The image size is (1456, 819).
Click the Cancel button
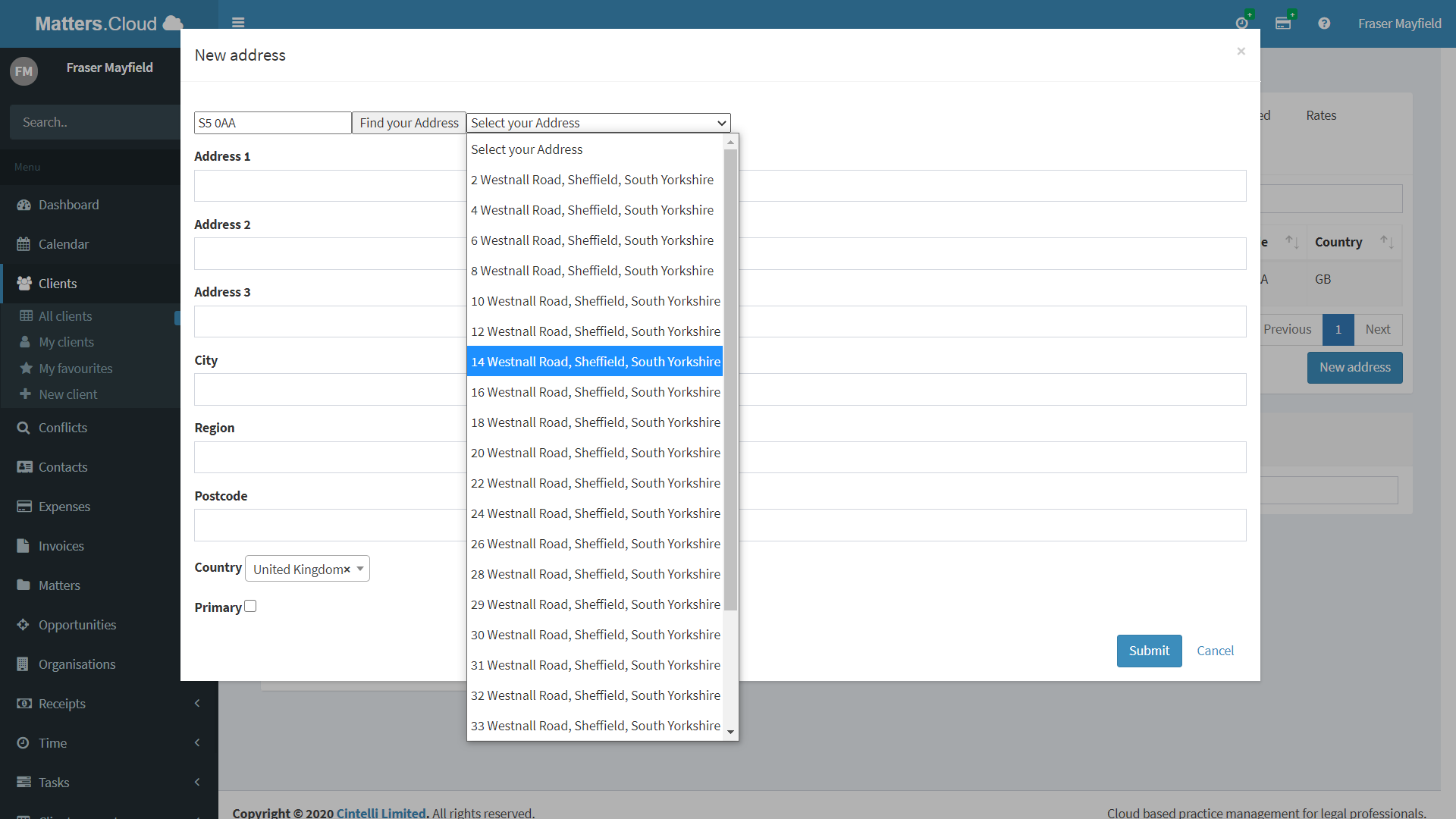point(1215,650)
